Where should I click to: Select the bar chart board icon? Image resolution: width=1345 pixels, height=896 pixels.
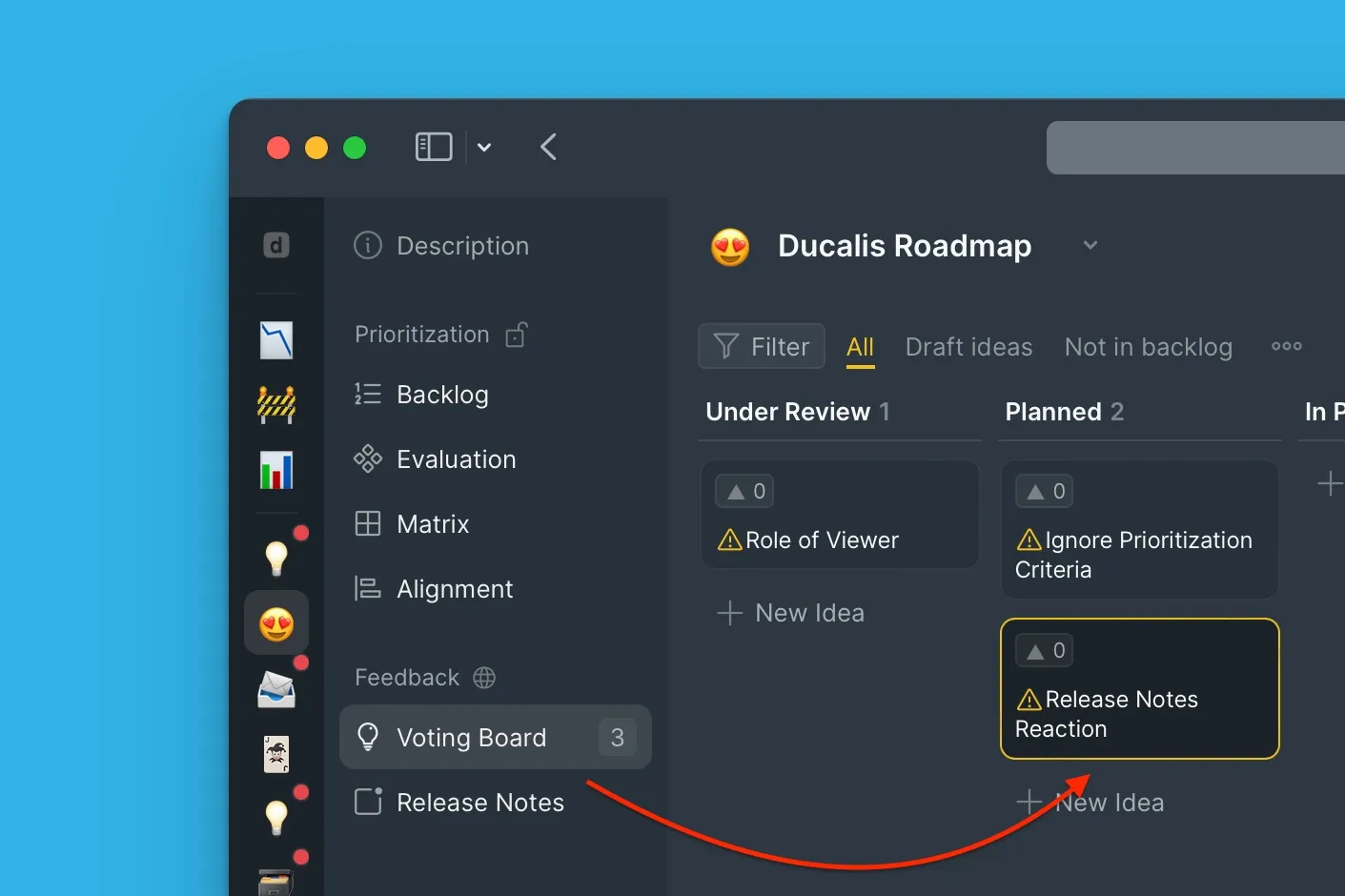coord(276,470)
